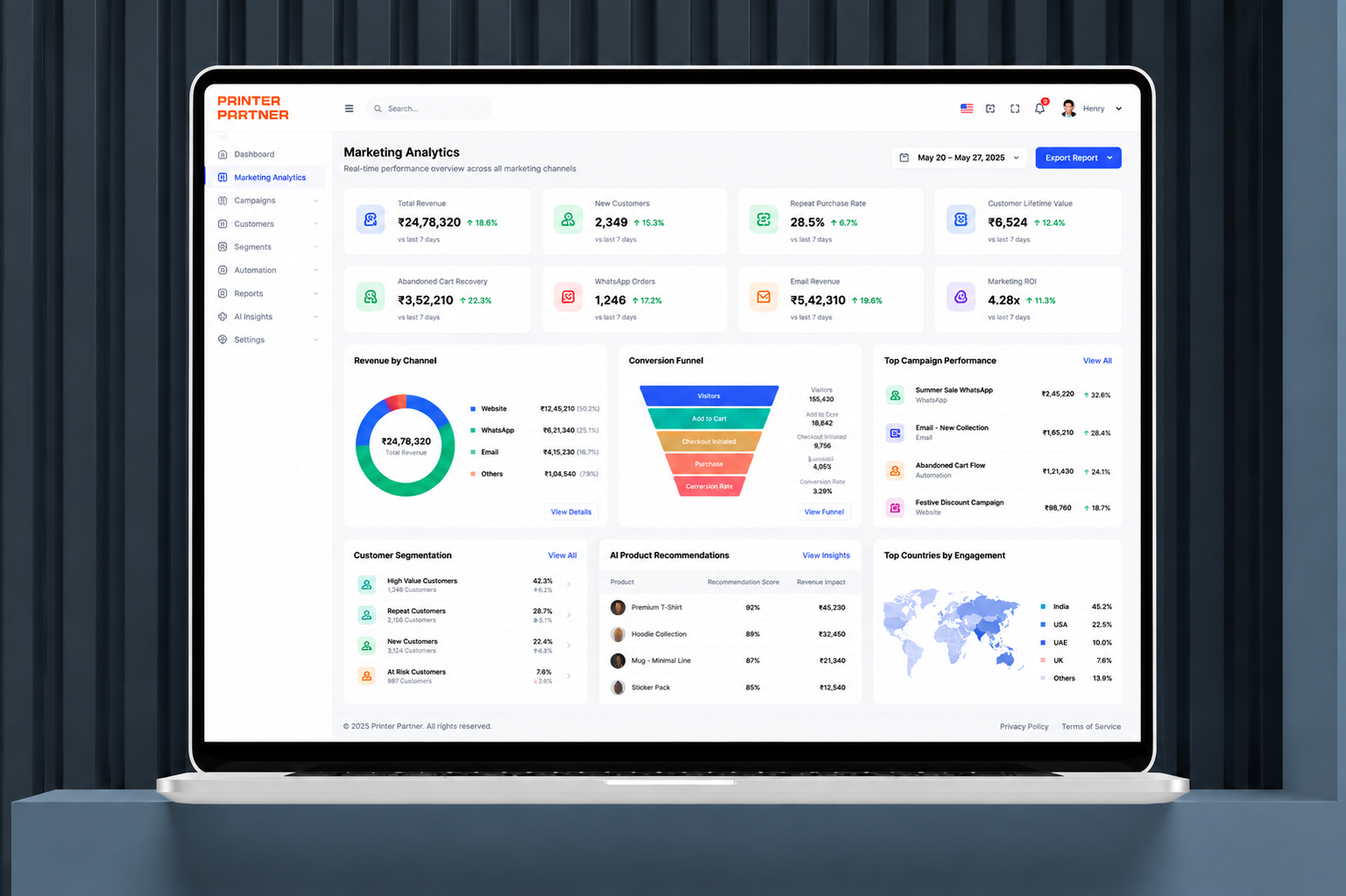
Task: Click the New Customers card icon
Action: [568, 220]
